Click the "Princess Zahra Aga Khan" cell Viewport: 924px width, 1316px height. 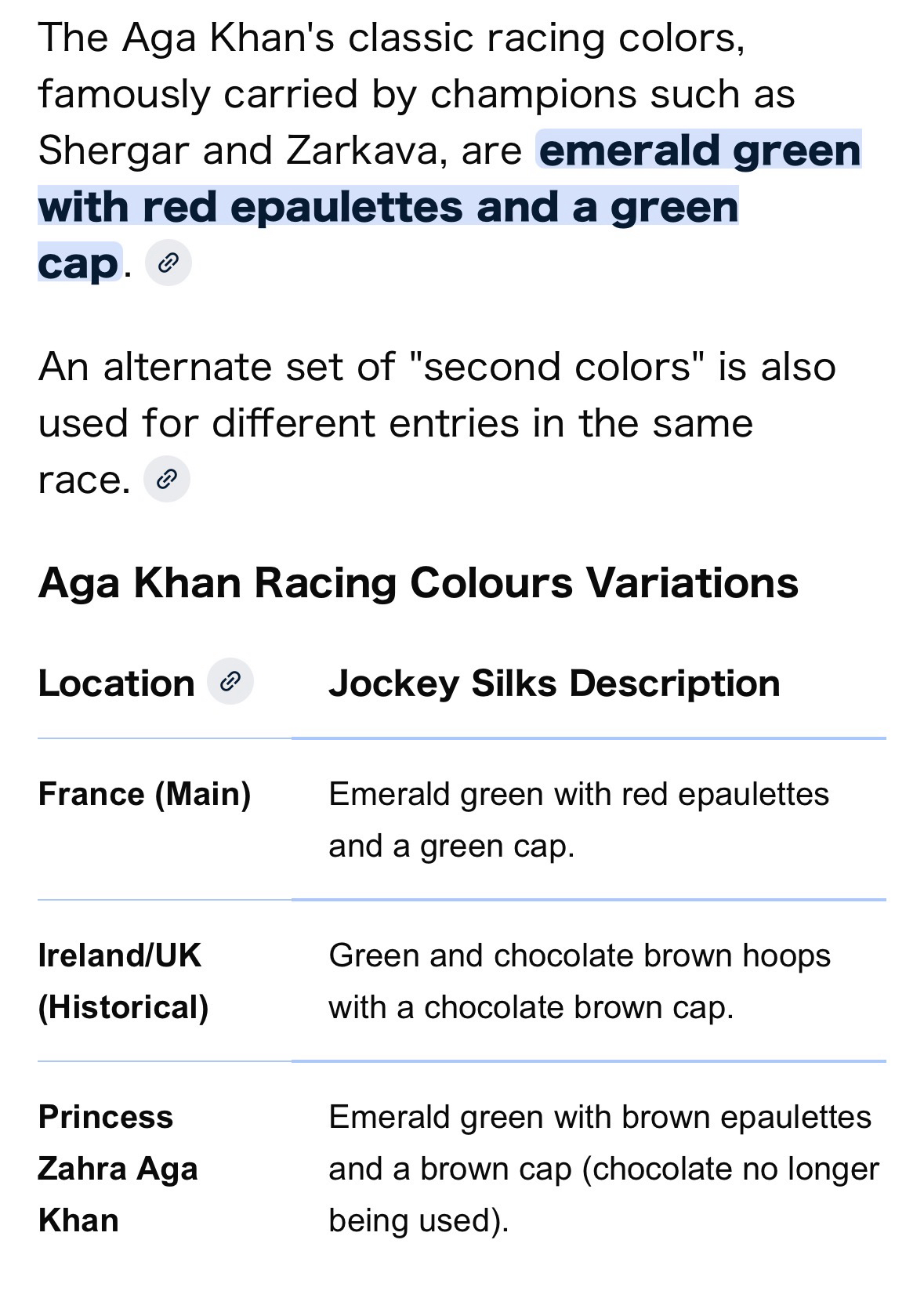tap(118, 1168)
